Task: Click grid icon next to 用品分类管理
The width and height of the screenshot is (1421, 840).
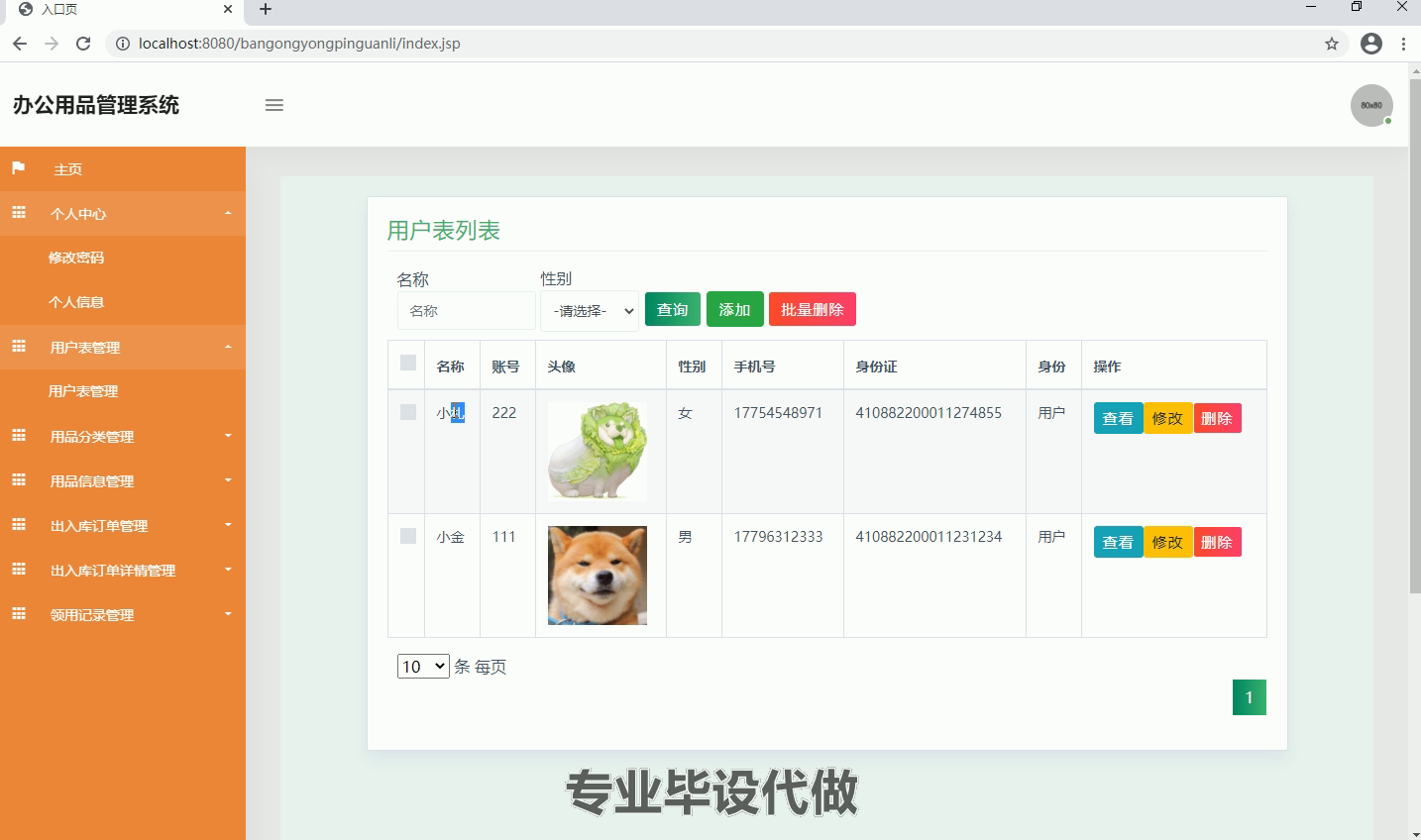Action: click(18, 436)
